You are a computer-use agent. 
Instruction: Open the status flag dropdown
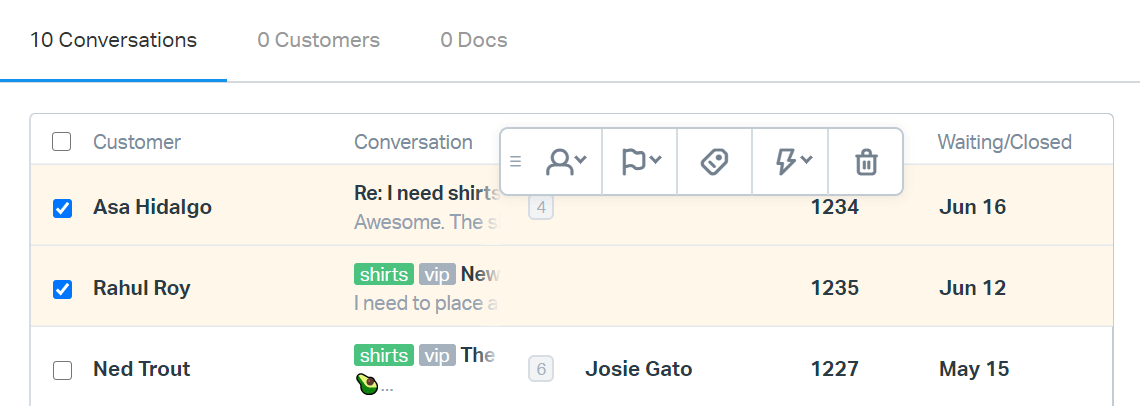tap(640, 161)
